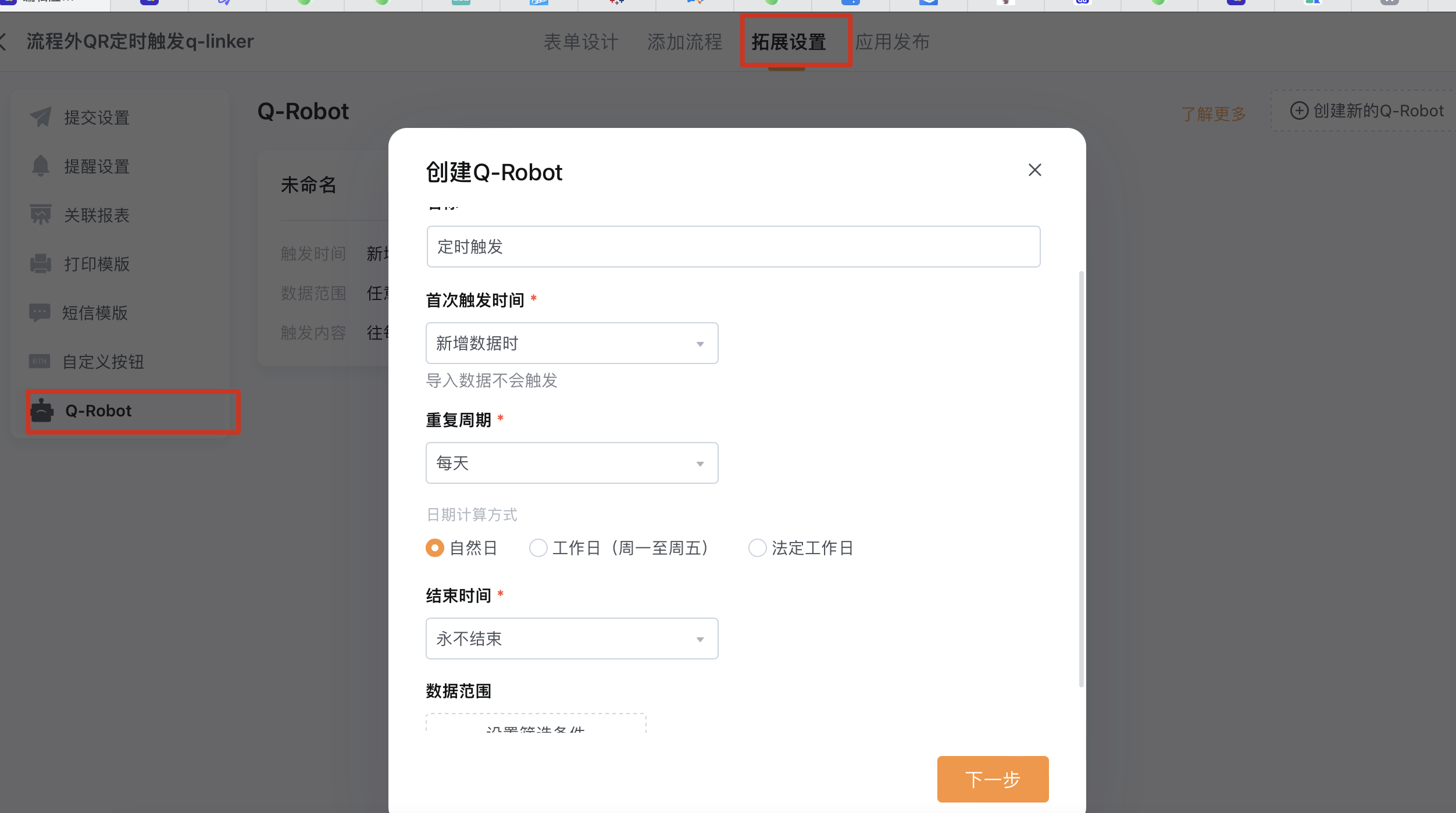Open the 了解更多 link
Viewport: 1456px width, 813px height.
1214,113
